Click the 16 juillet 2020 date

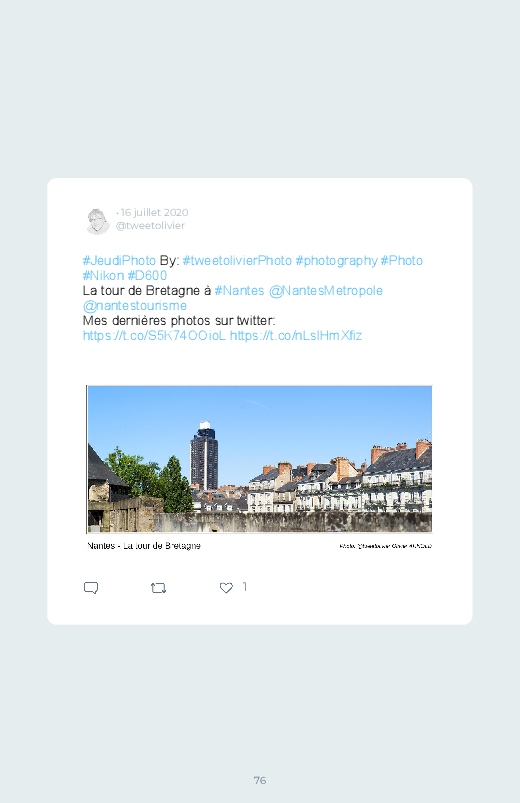[154, 212]
